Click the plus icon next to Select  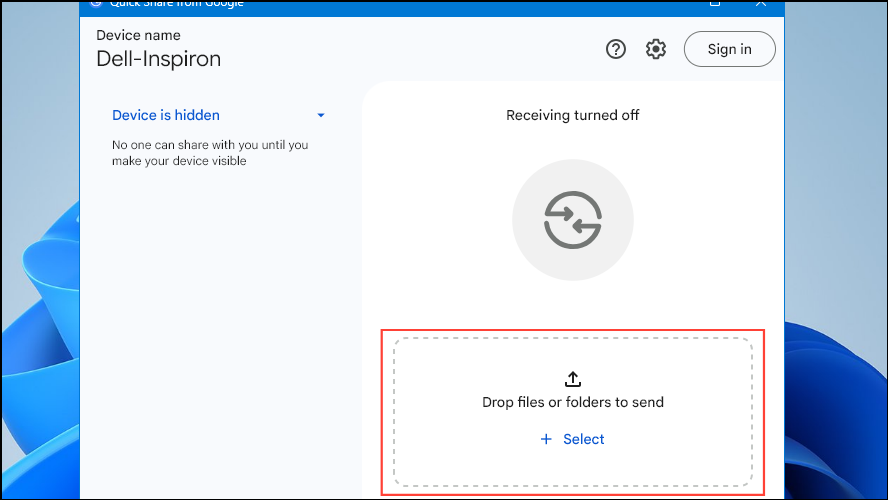[546, 439]
